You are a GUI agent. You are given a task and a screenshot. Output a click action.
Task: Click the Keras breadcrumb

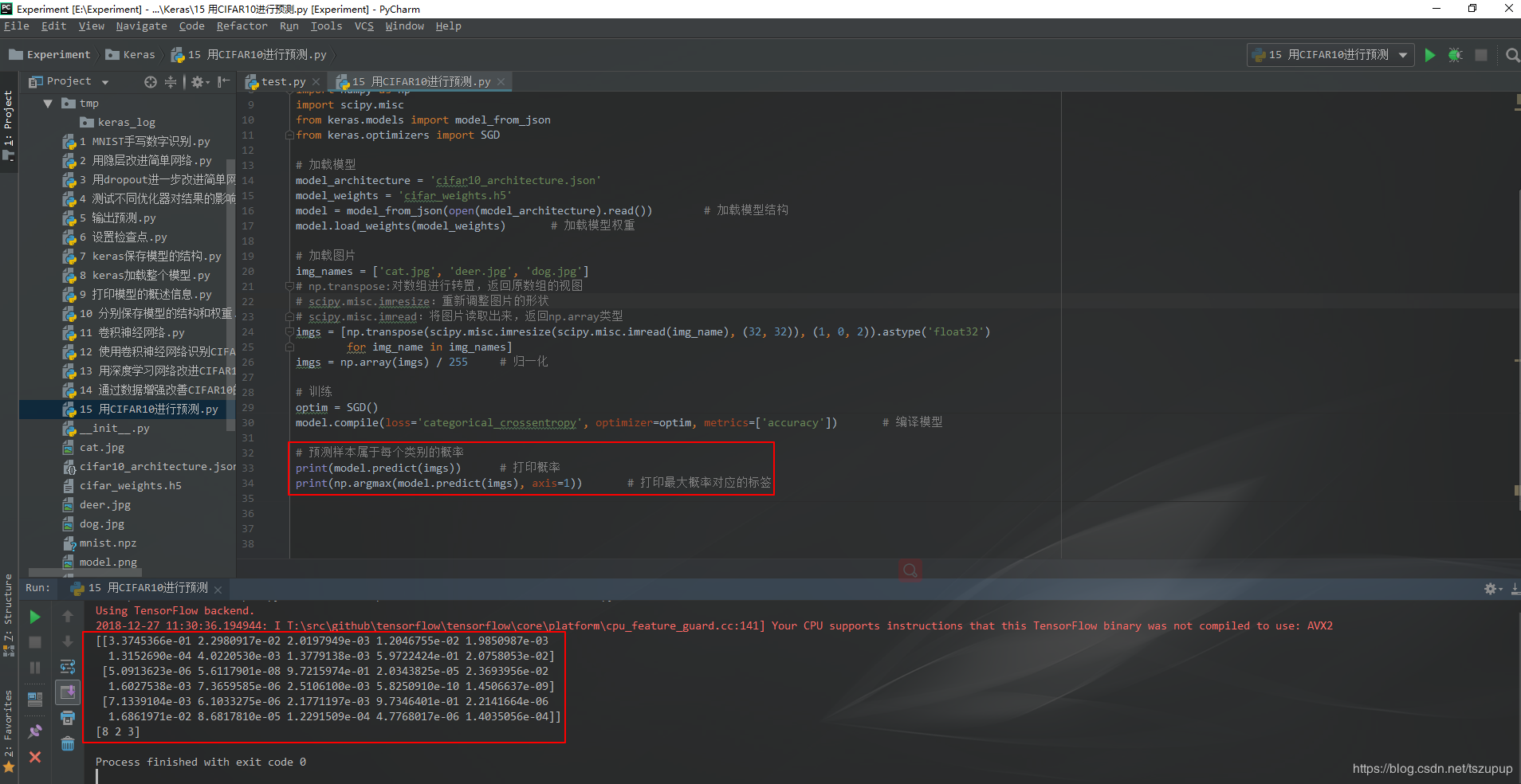tap(131, 55)
